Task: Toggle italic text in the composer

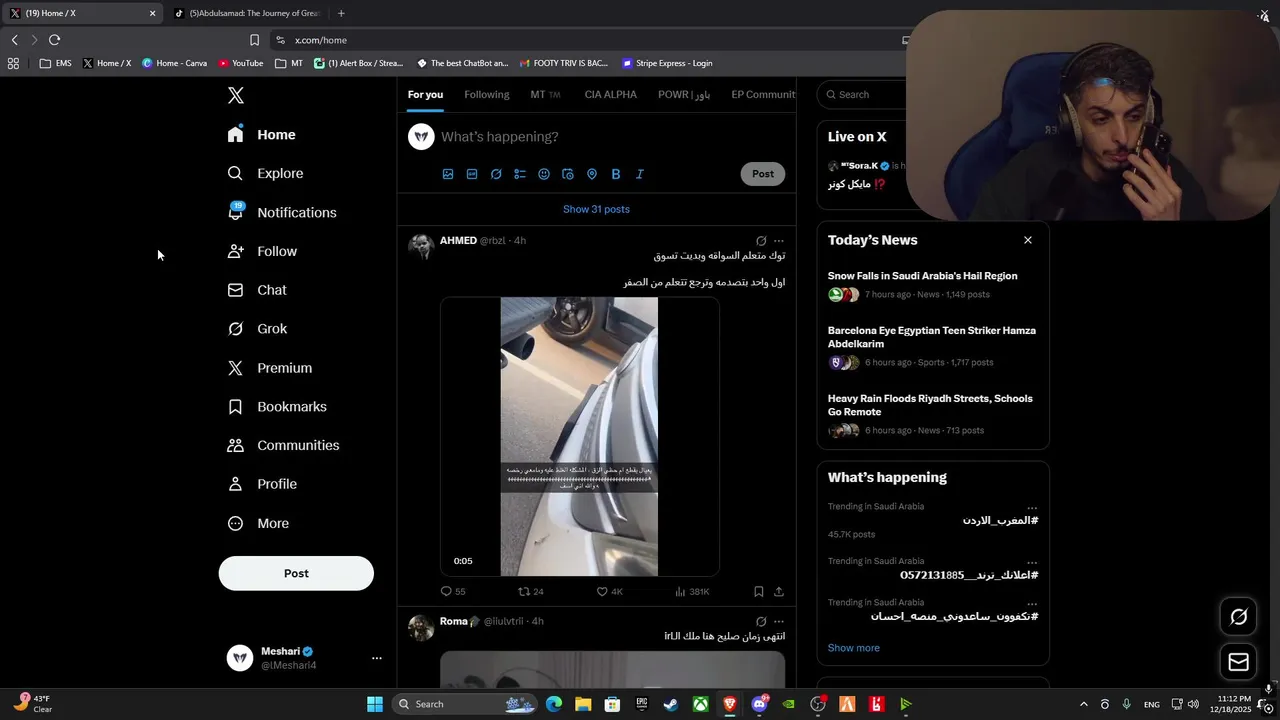Action: pyautogui.click(x=640, y=174)
